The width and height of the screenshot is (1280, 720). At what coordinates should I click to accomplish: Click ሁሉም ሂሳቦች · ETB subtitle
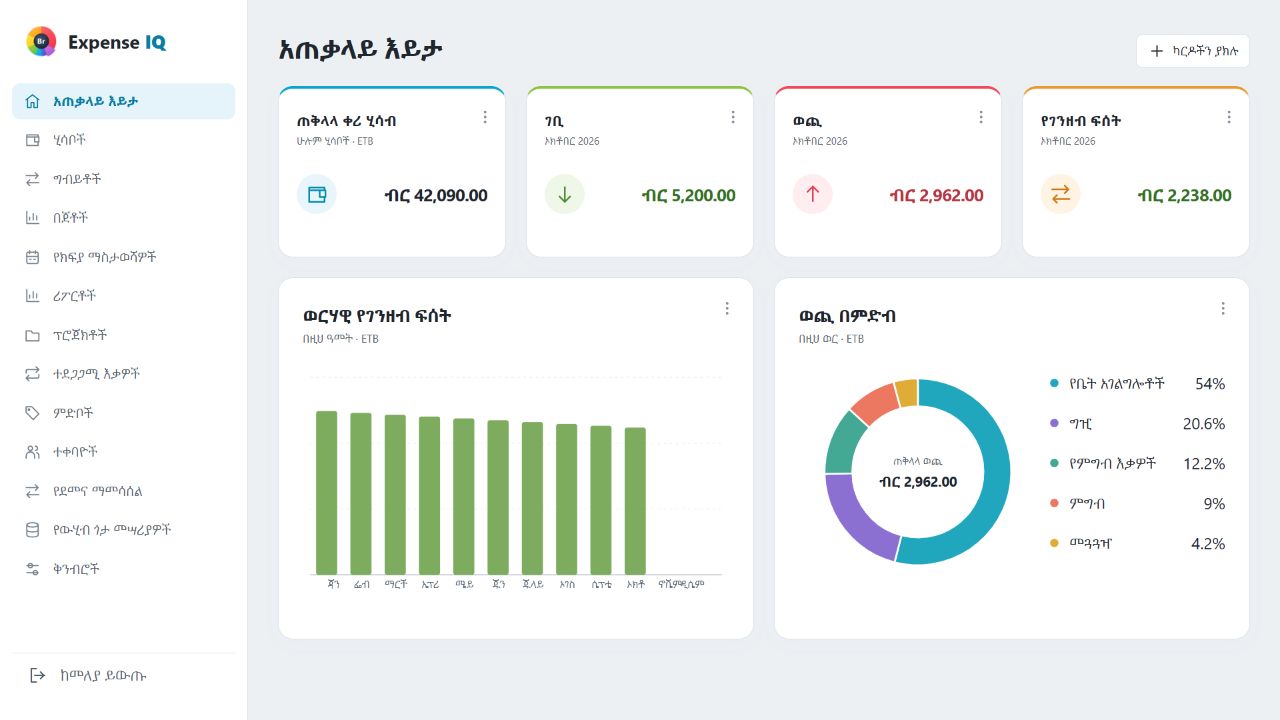(335, 141)
